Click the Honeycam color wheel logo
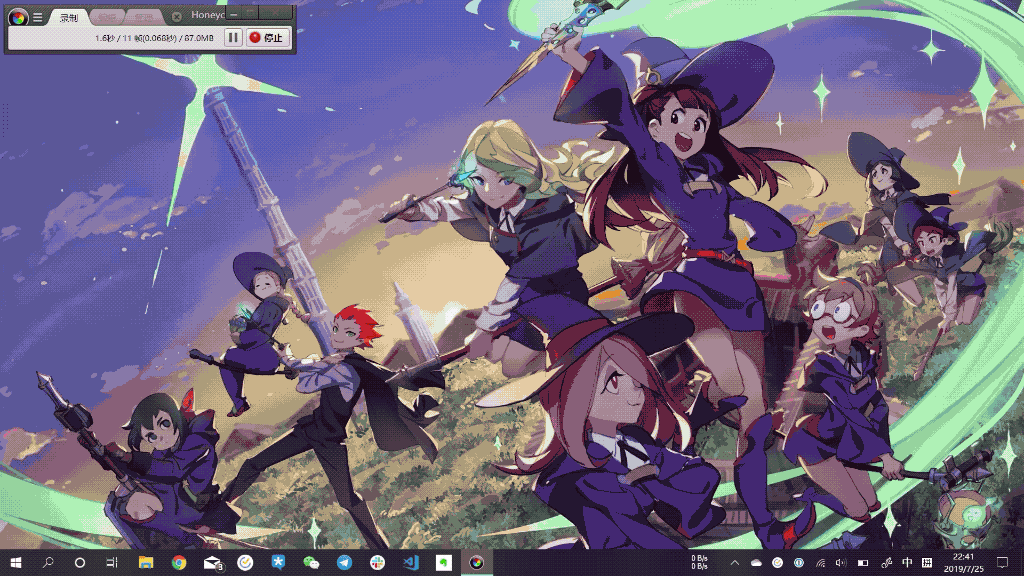This screenshot has height=576, width=1024. point(18,18)
